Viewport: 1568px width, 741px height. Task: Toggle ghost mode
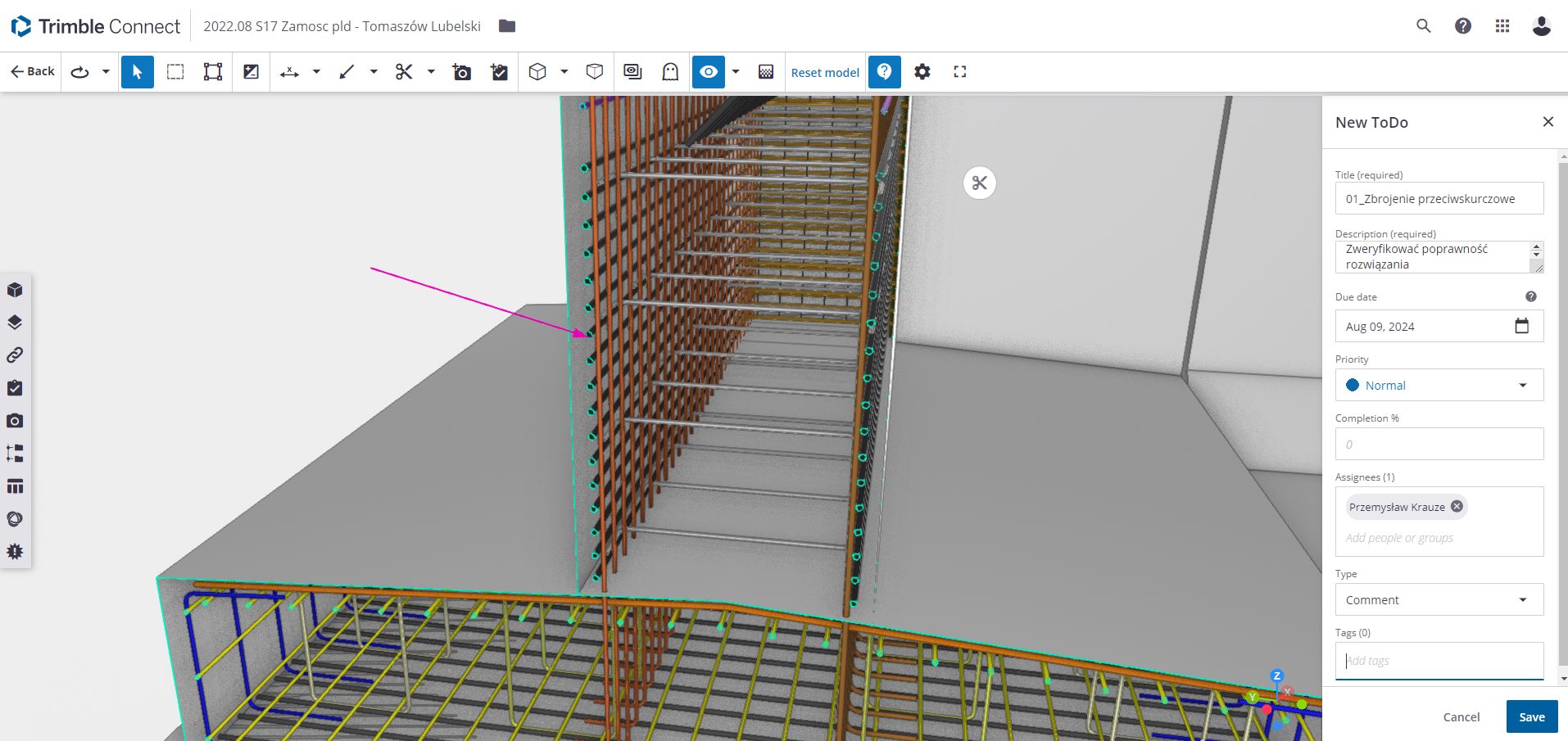(670, 72)
